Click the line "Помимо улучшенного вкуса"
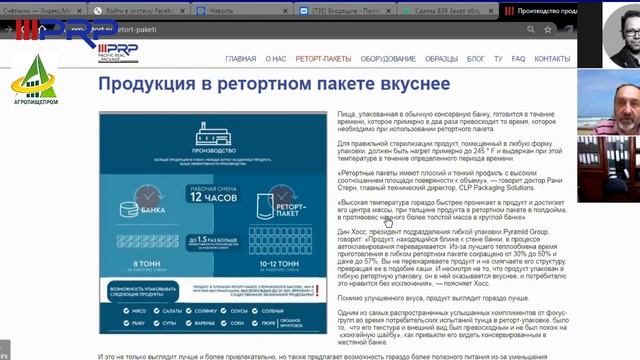The width and height of the screenshot is (640, 360). click(x=433, y=298)
